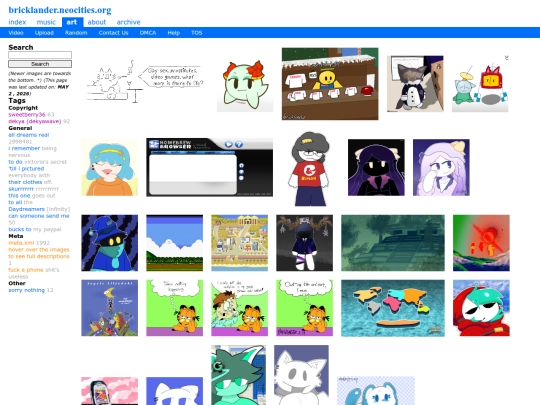This screenshot has width=540, height=405.
Task: Open the first Garfield thought-bubble comic panel
Action: pos(175,308)
